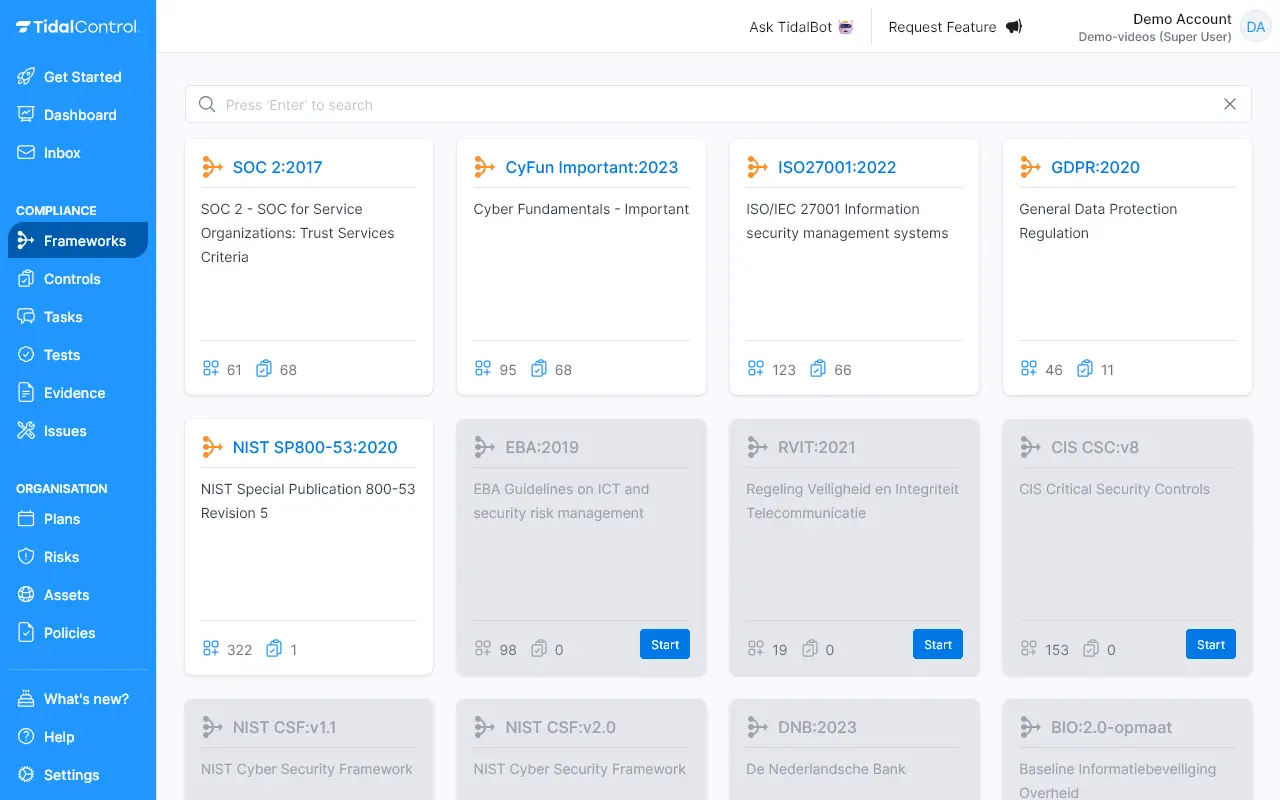Click the Policies document icon

point(26,633)
